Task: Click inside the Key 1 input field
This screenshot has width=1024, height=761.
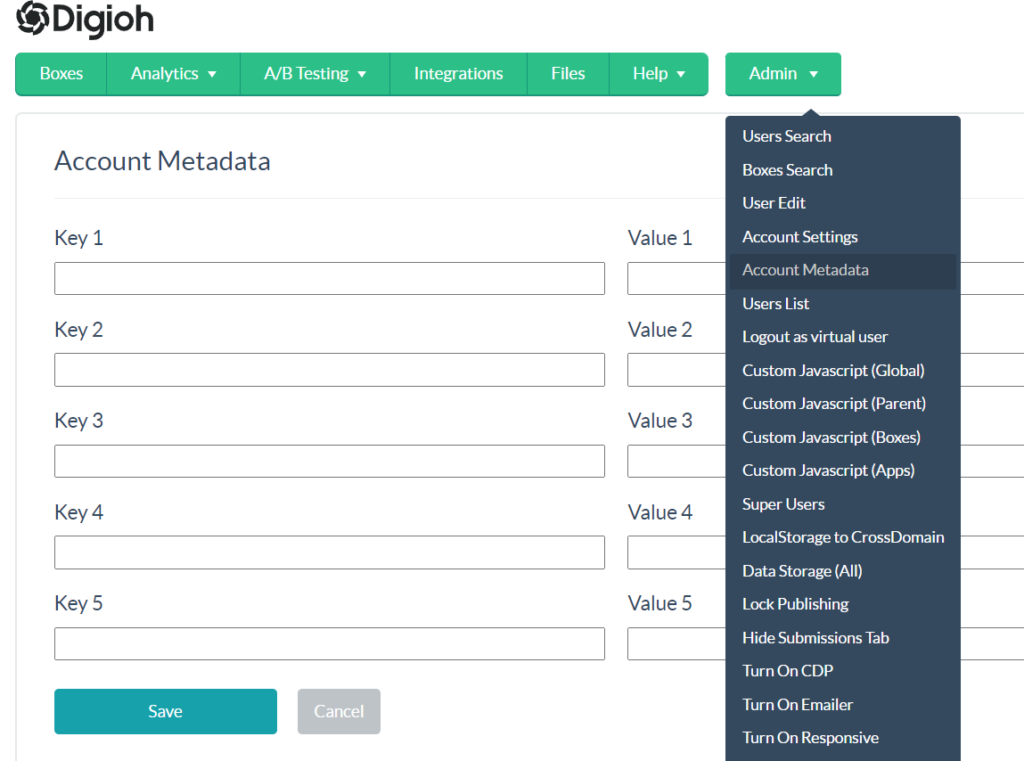Action: [329, 278]
